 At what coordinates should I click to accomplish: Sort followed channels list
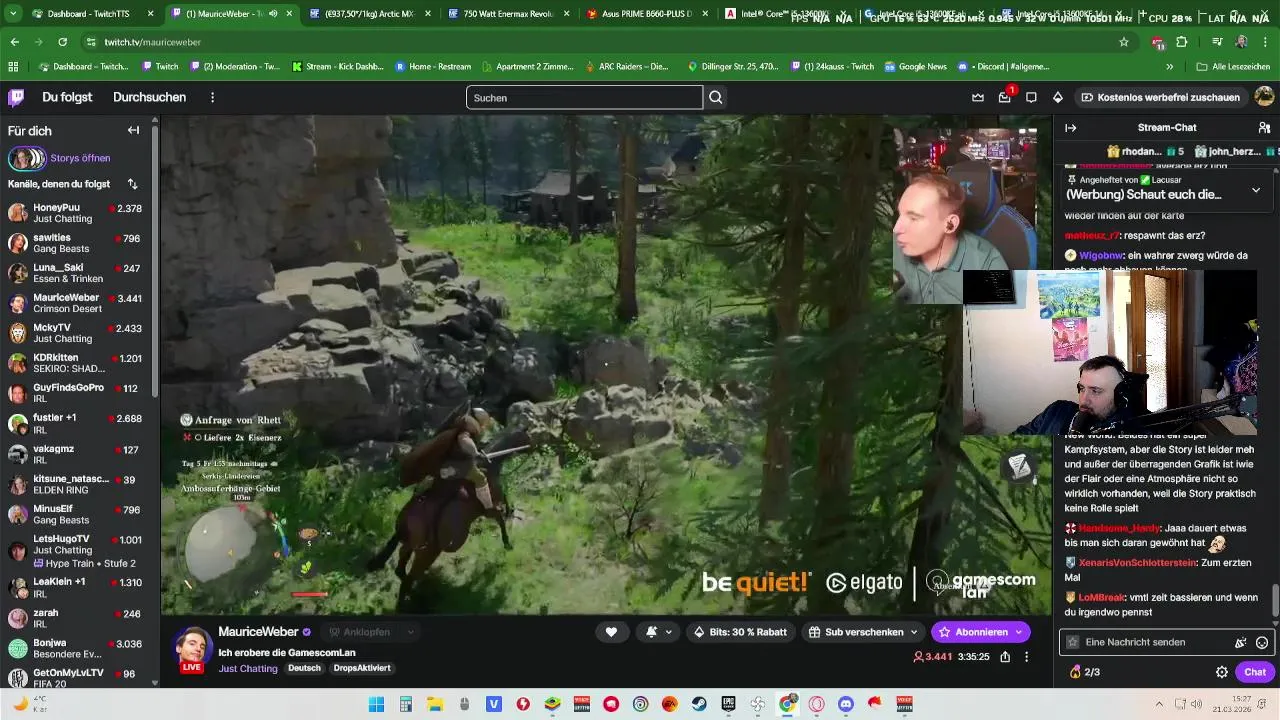[x=133, y=184]
